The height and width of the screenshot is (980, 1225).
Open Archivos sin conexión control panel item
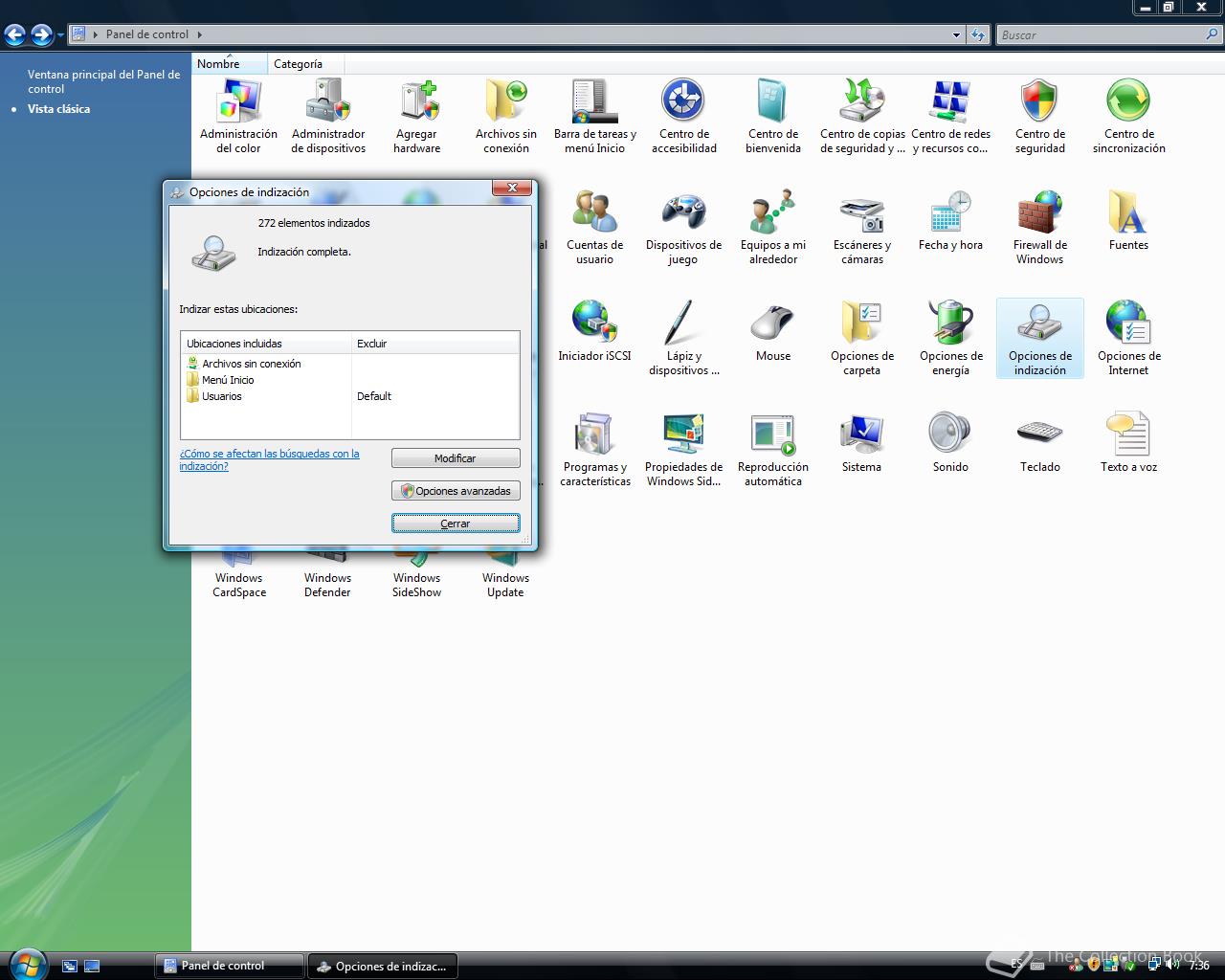pyautogui.click(x=506, y=117)
